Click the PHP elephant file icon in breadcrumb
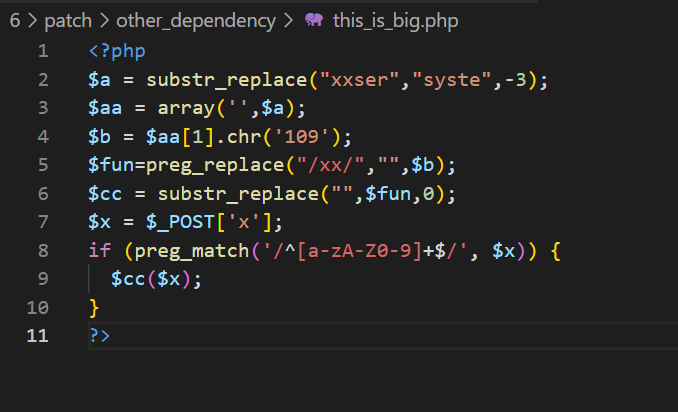 (x=314, y=20)
